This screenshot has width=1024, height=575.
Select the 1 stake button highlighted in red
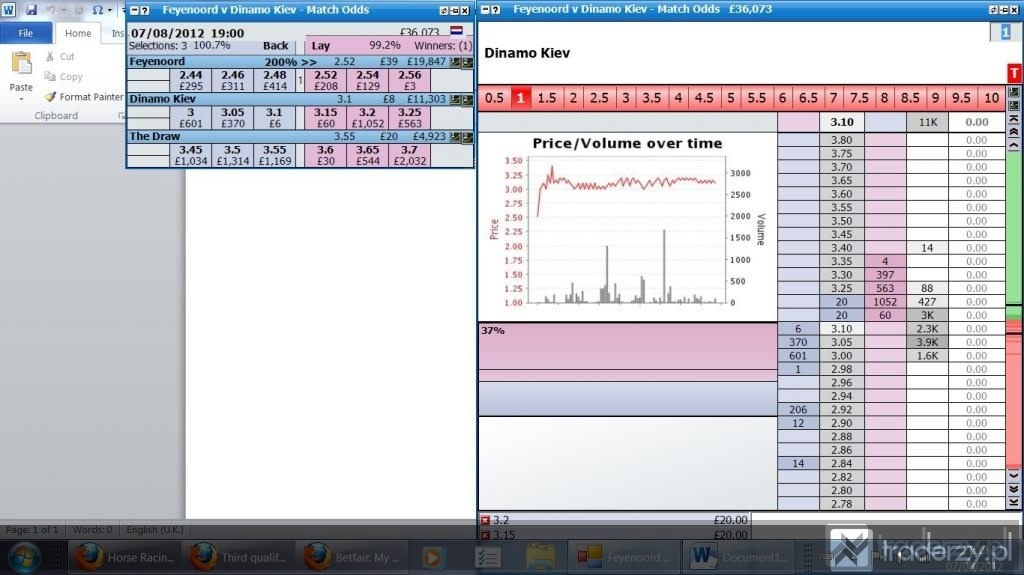coord(520,98)
